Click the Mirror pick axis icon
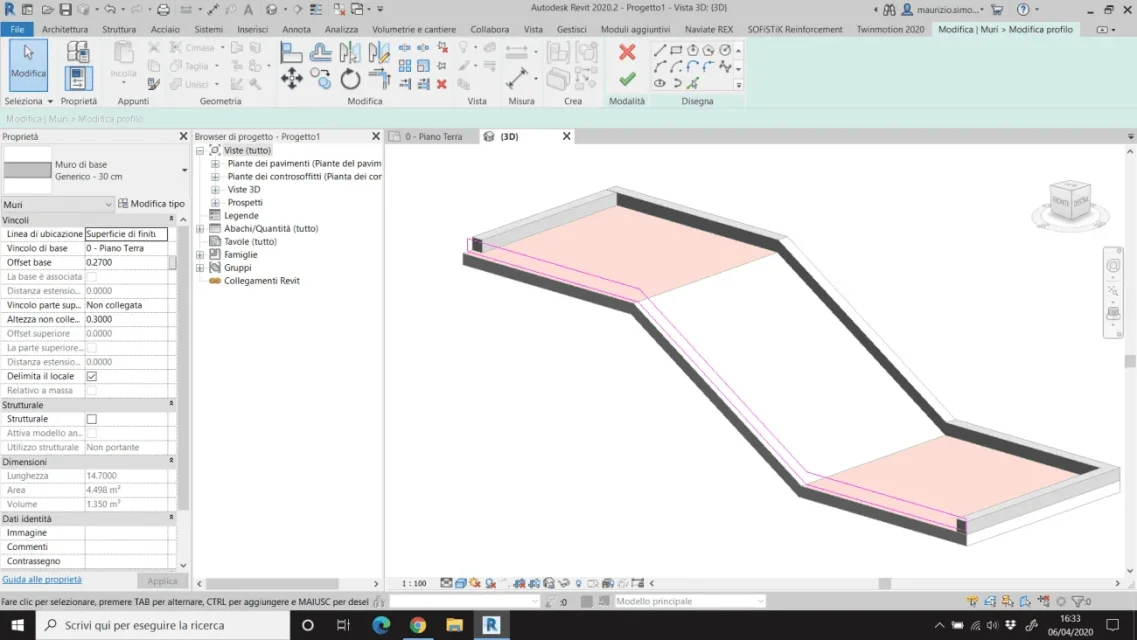Viewport: 1137px width, 640px height. pos(350,52)
